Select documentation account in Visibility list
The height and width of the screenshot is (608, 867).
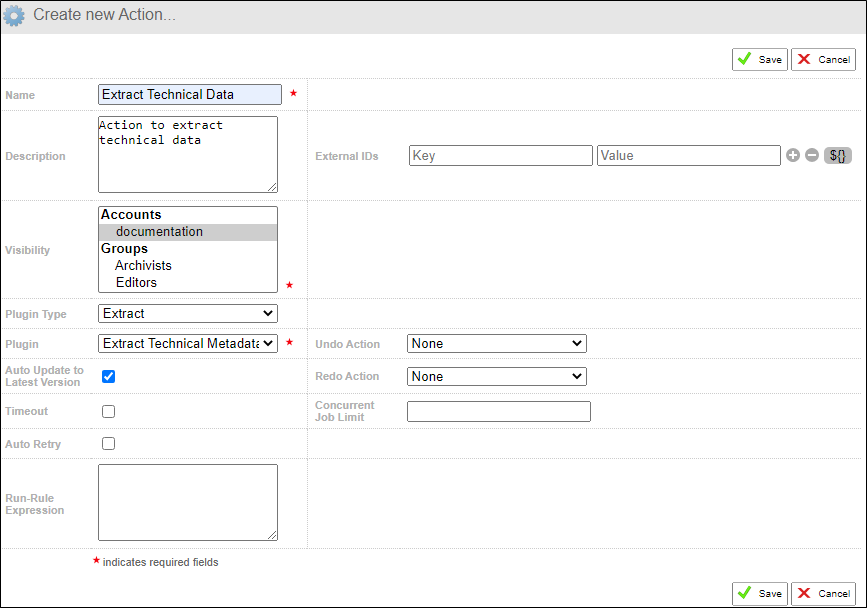pos(159,232)
